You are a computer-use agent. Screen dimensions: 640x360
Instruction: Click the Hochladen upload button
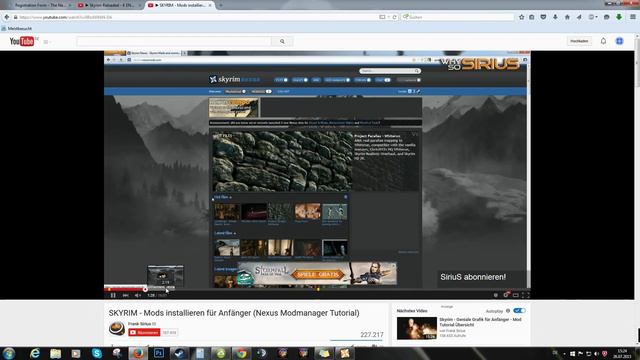(x=579, y=41)
